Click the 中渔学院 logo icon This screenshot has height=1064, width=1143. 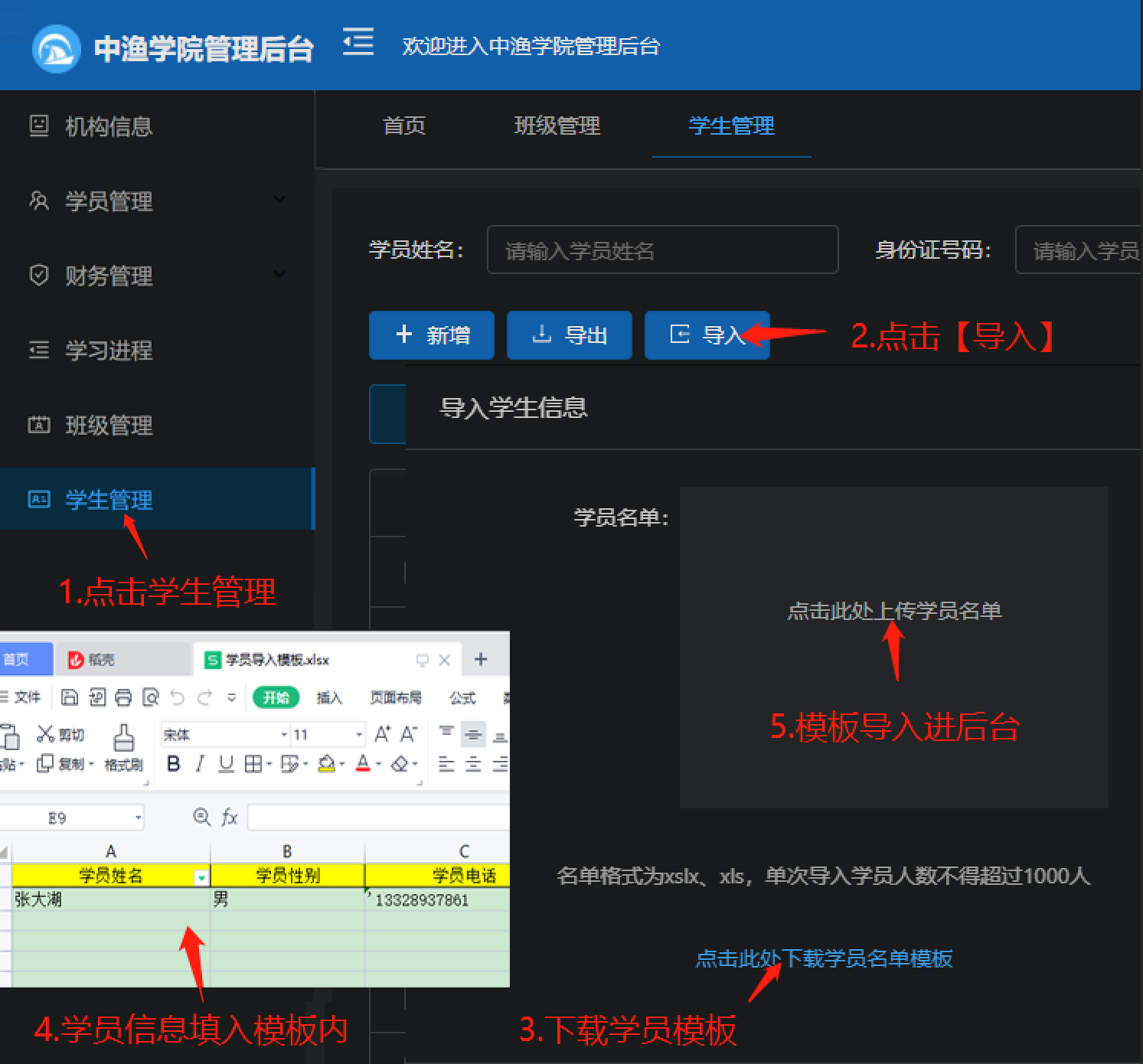coord(56,48)
